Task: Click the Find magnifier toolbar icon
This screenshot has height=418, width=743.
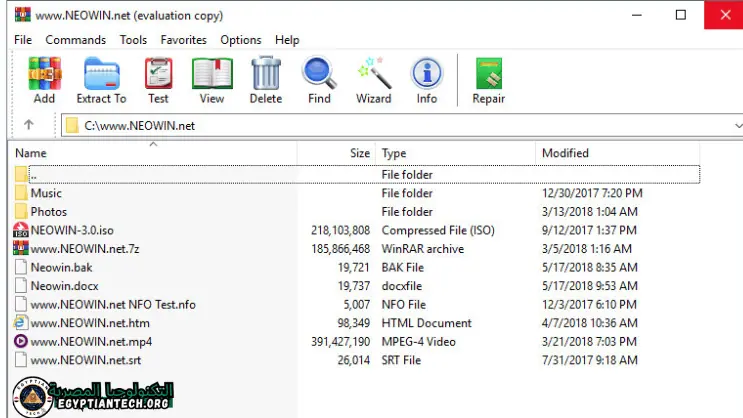Action: click(319, 73)
